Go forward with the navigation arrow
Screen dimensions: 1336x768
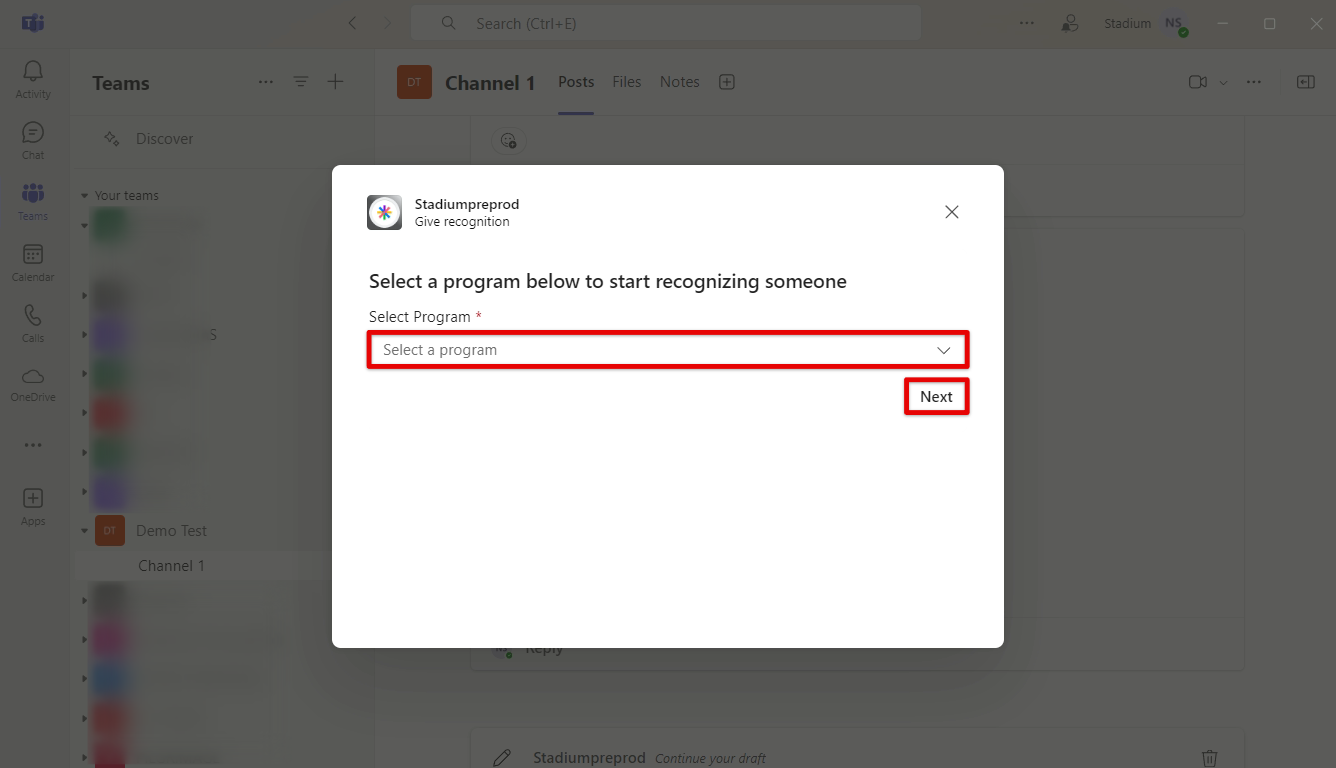click(388, 23)
